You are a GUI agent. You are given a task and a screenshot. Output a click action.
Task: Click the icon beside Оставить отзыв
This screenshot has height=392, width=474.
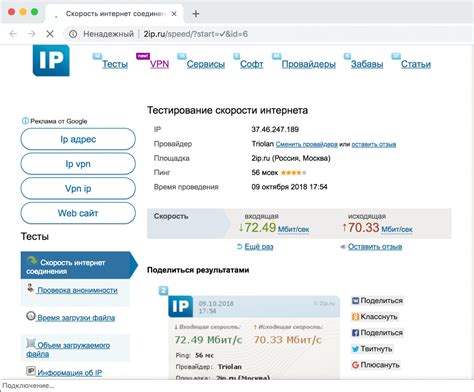[342, 247]
